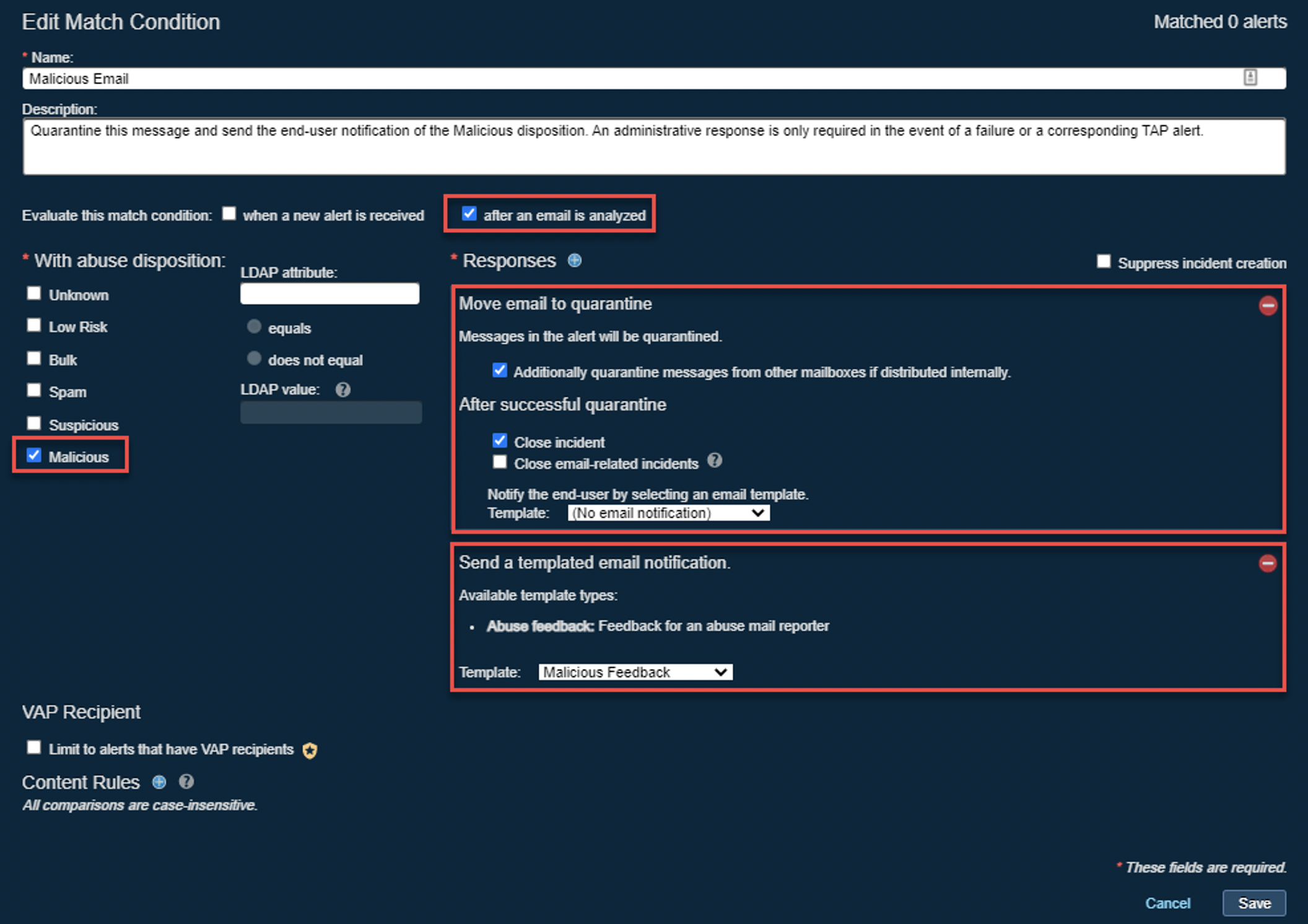The image size is (1308, 924).
Task: Open help for LDAP value
Action: (x=342, y=390)
